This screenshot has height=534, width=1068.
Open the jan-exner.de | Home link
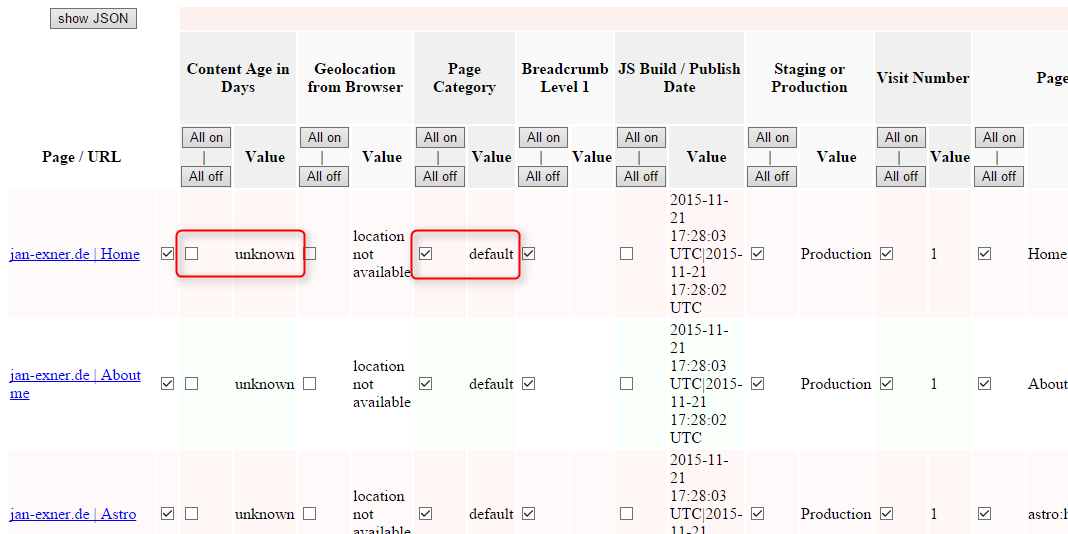(75, 254)
